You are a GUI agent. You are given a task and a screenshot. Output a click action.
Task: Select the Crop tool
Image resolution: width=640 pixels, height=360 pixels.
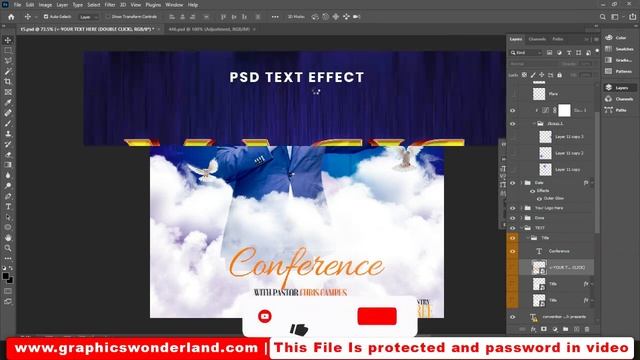(8, 82)
